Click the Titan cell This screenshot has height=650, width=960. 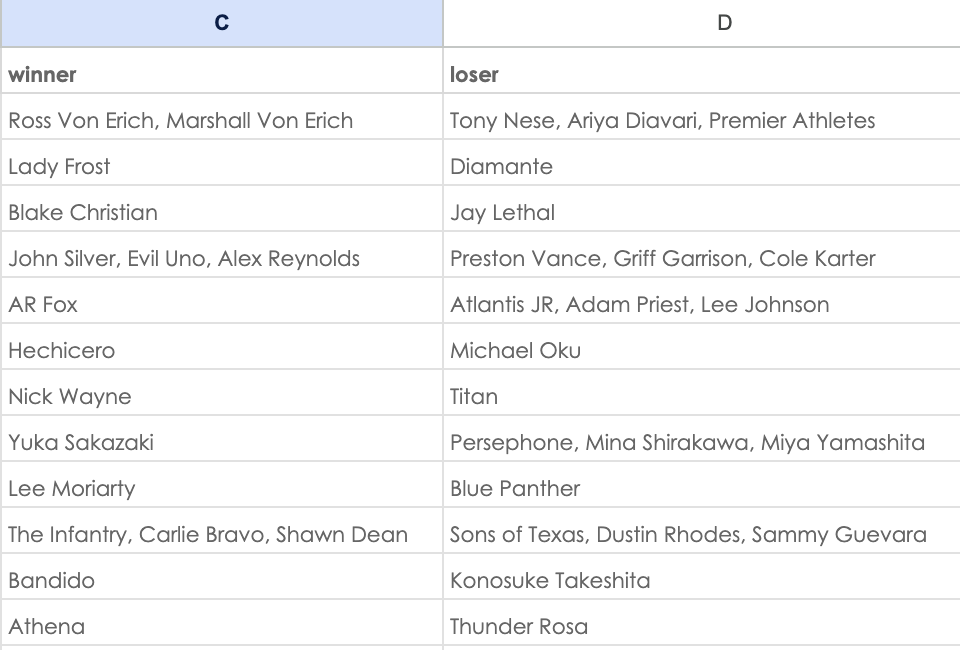[702, 392]
